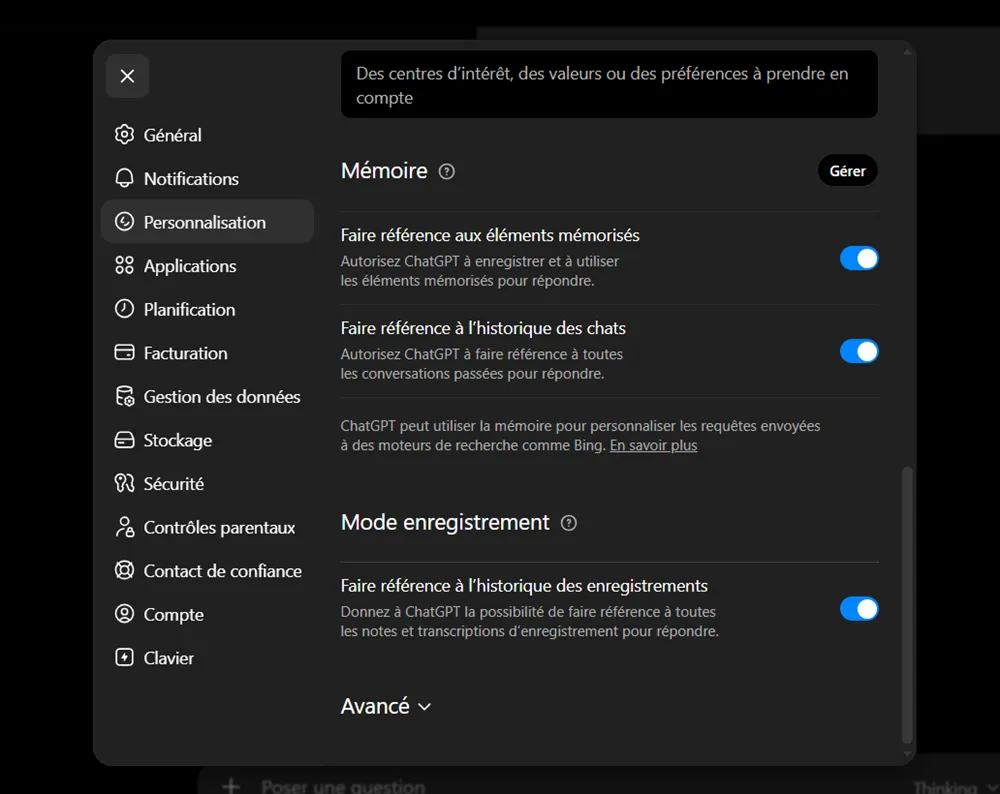Open Gestion des données section
1000x794 pixels.
207,396
